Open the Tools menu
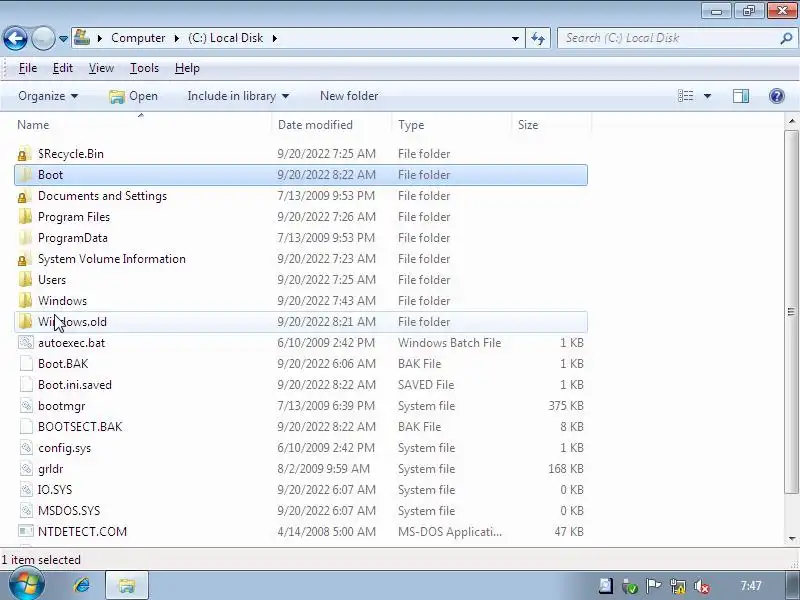Image resolution: width=800 pixels, height=600 pixels. pyautogui.click(x=144, y=68)
